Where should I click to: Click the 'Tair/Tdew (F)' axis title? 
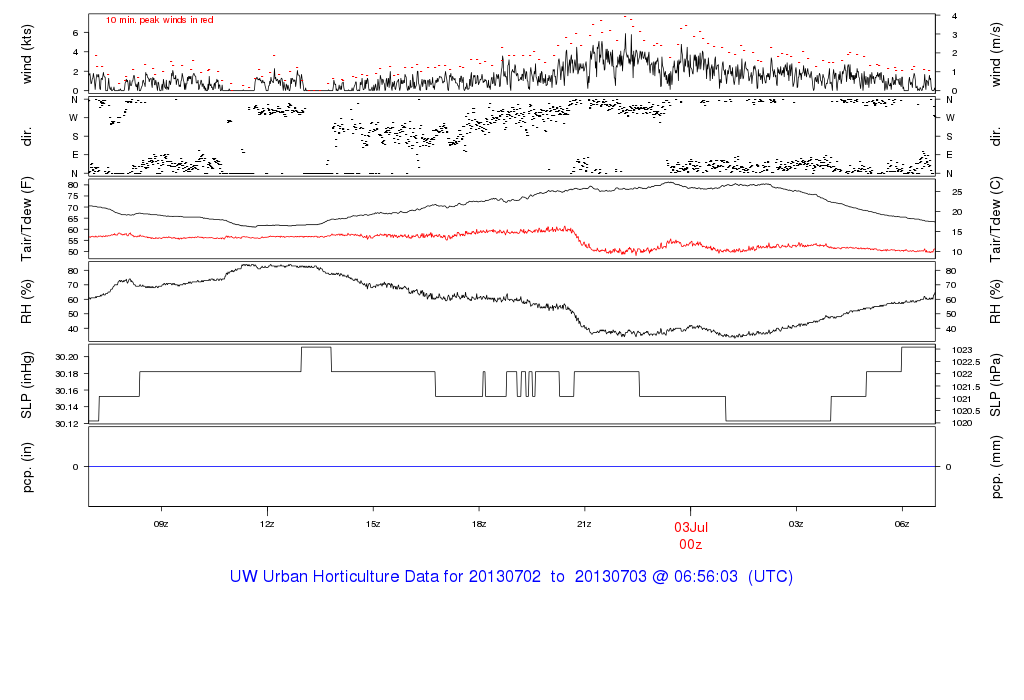27,219
